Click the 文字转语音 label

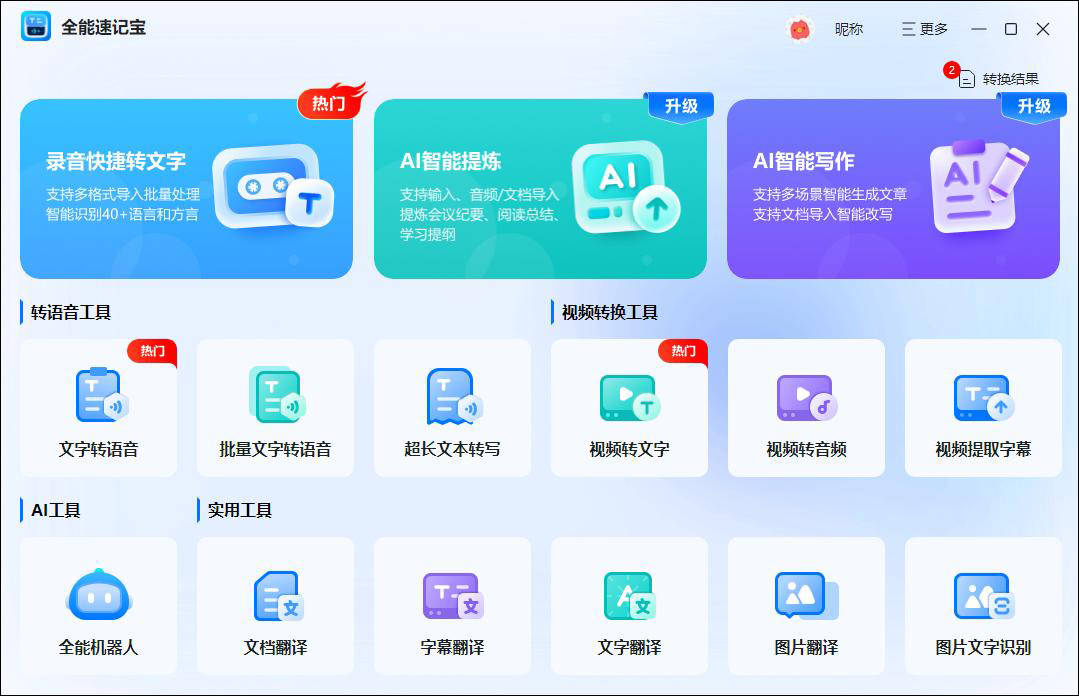point(98,450)
